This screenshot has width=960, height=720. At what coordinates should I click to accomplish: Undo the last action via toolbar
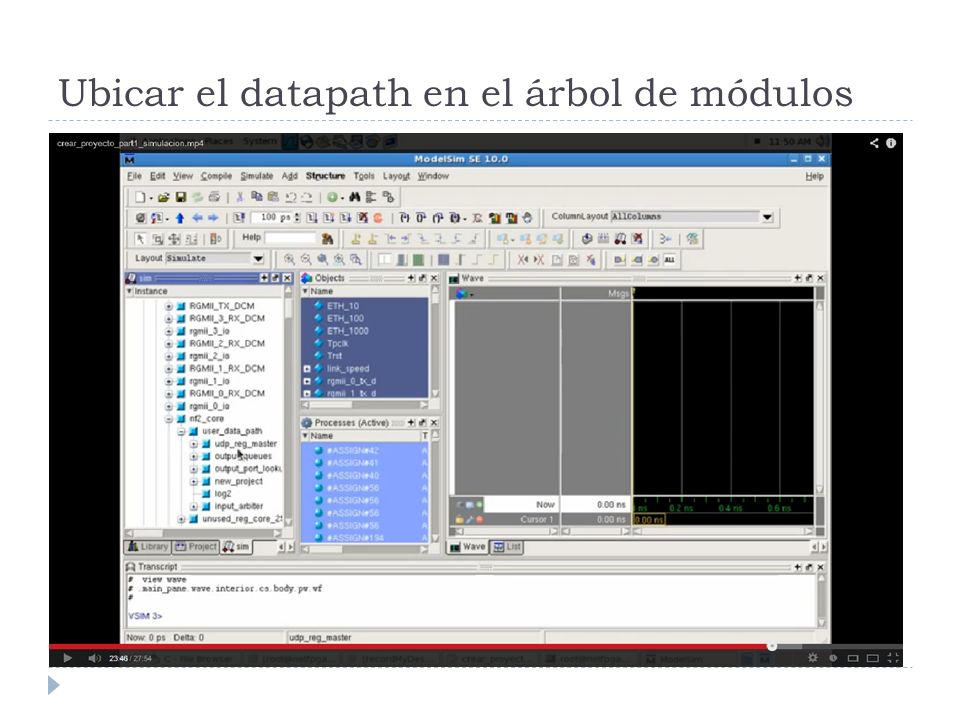point(290,197)
